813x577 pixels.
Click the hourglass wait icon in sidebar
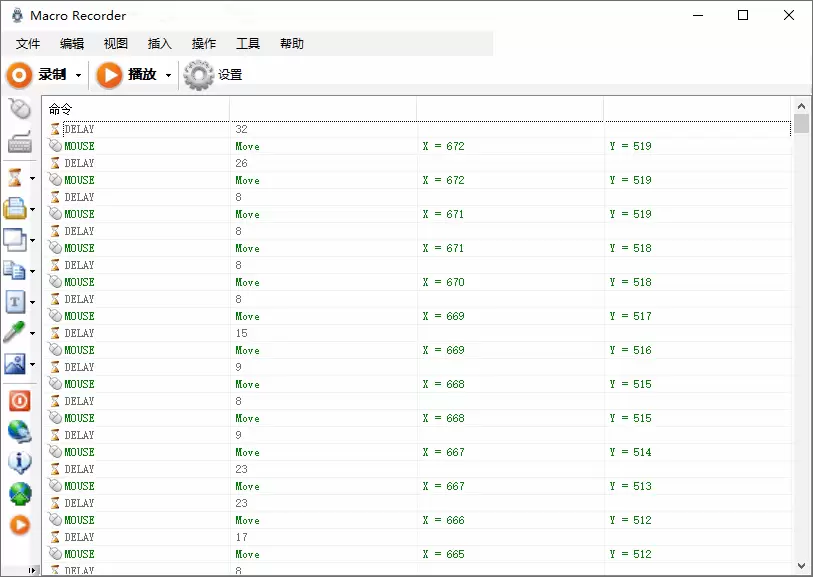15,178
